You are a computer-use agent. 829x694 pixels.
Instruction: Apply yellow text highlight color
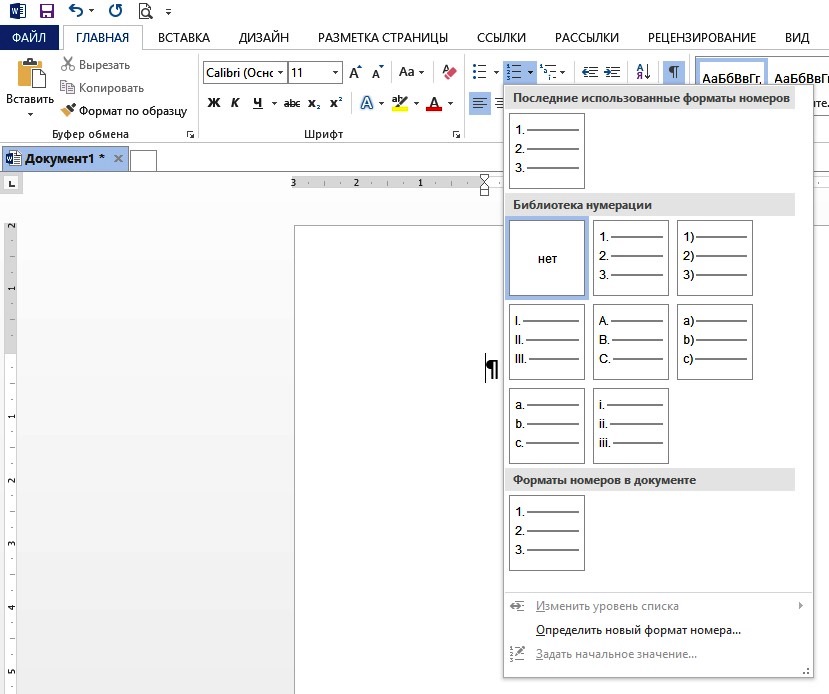pos(400,103)
